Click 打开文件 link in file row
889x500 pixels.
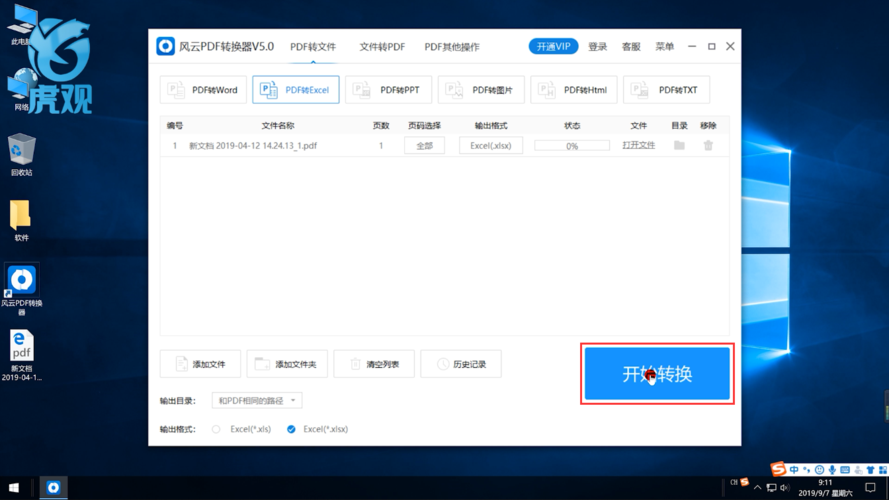638,146
